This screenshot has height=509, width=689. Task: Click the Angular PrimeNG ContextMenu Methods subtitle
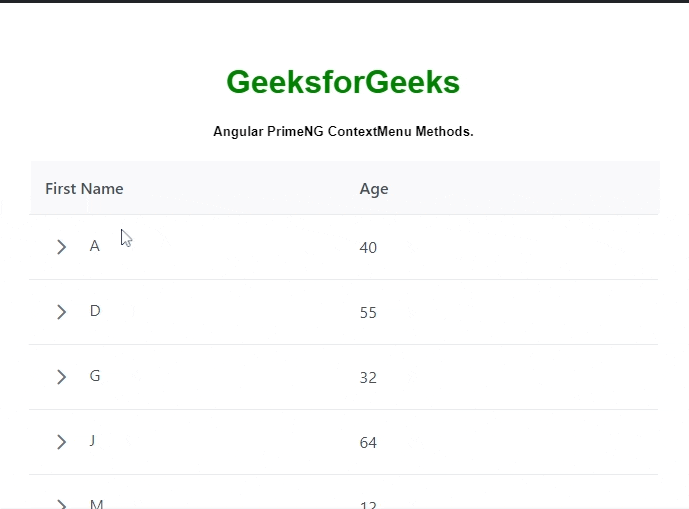coord(343,132)
